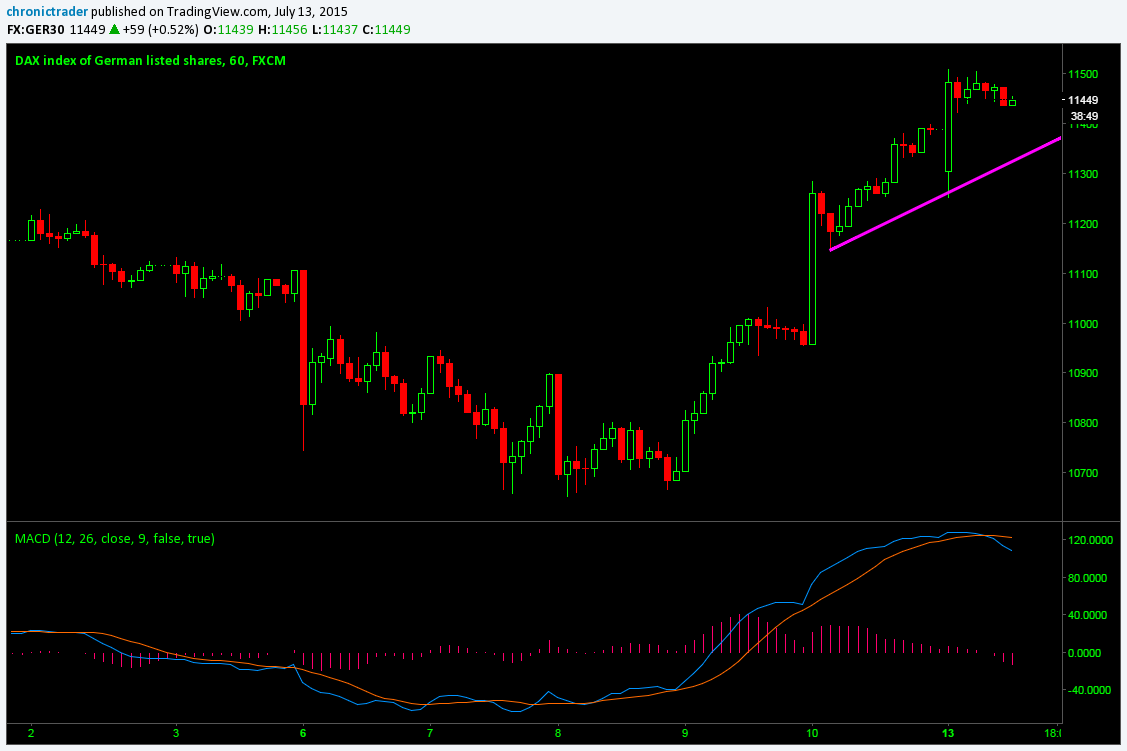1127x751 pixels.
Task: Select the FX:GER30 symbol label
Action: coord(36,30)
